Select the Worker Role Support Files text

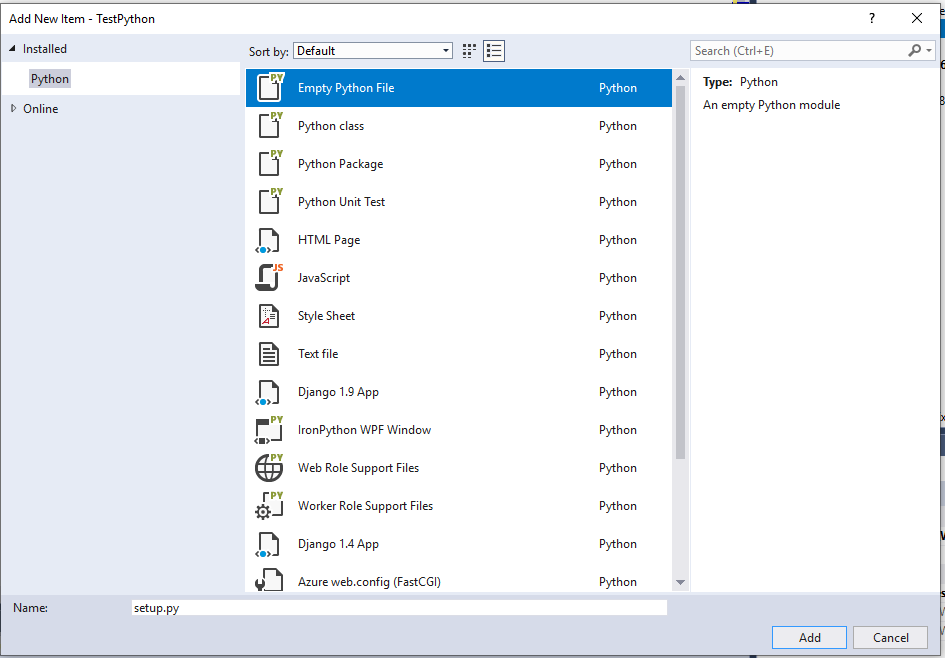pyautogui.click(x=365, y=505)
